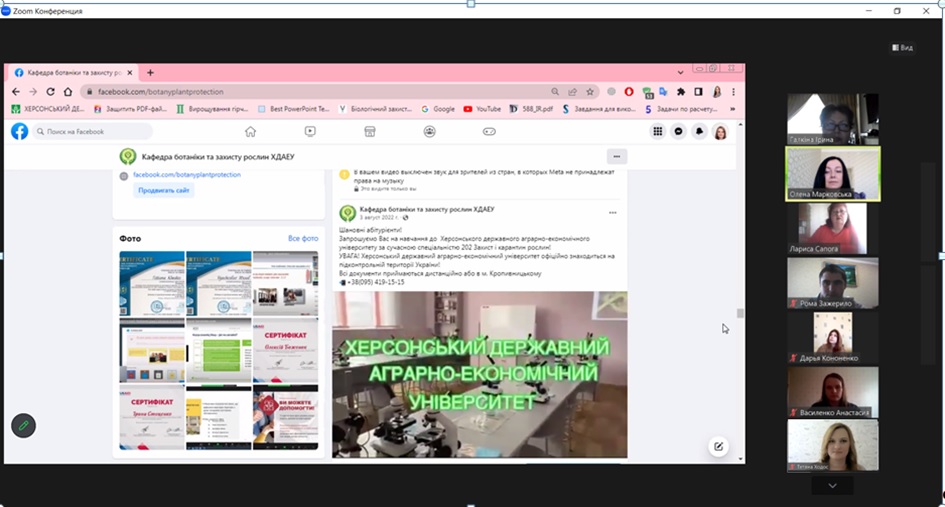Image resolution: width=945 pixels, height=507 pixels.
Task: Open the Facebook Groups icon
Action: (429, 131)
